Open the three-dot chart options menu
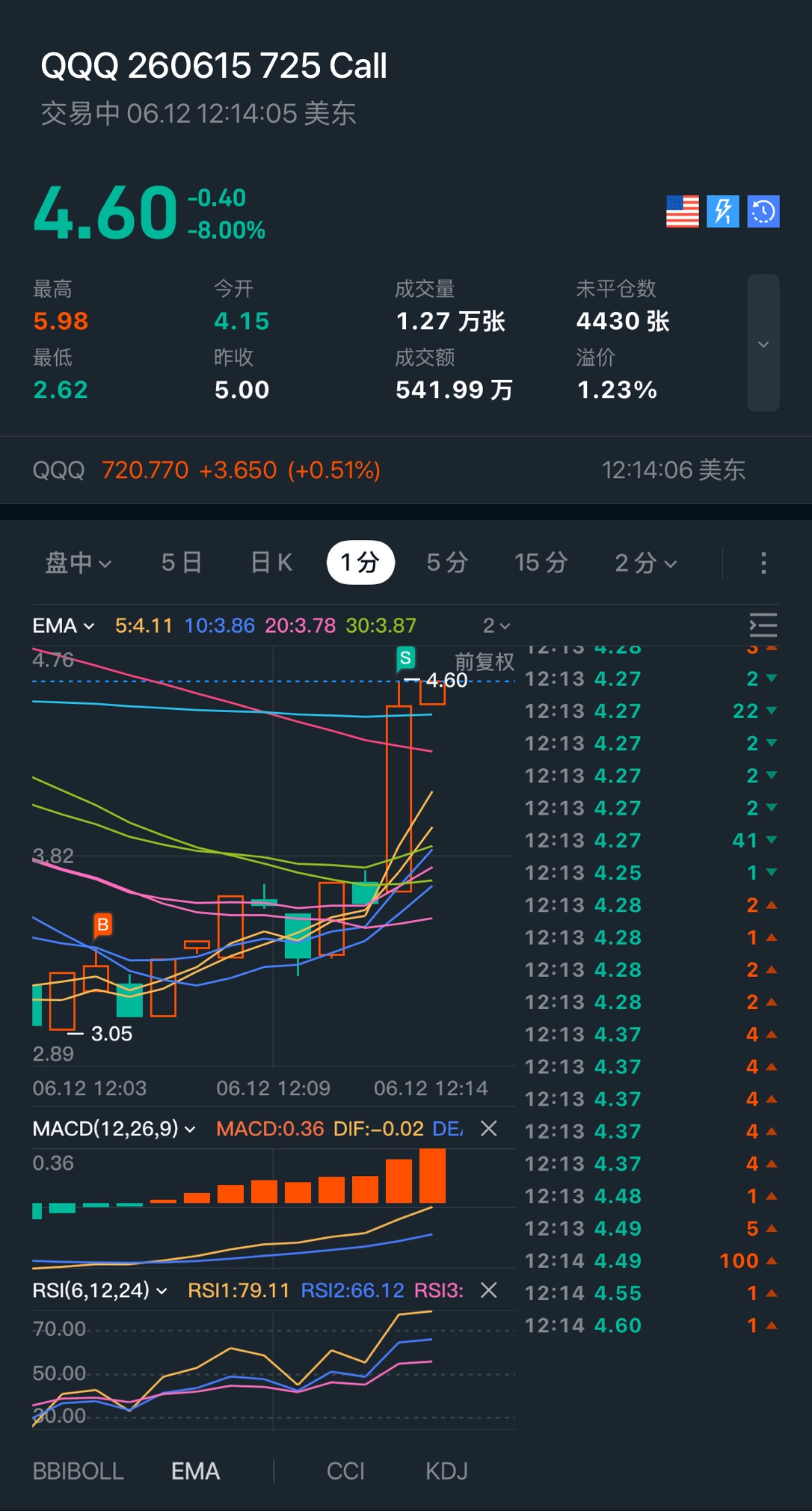812x1511 pixels. click(x=763, y=563)
